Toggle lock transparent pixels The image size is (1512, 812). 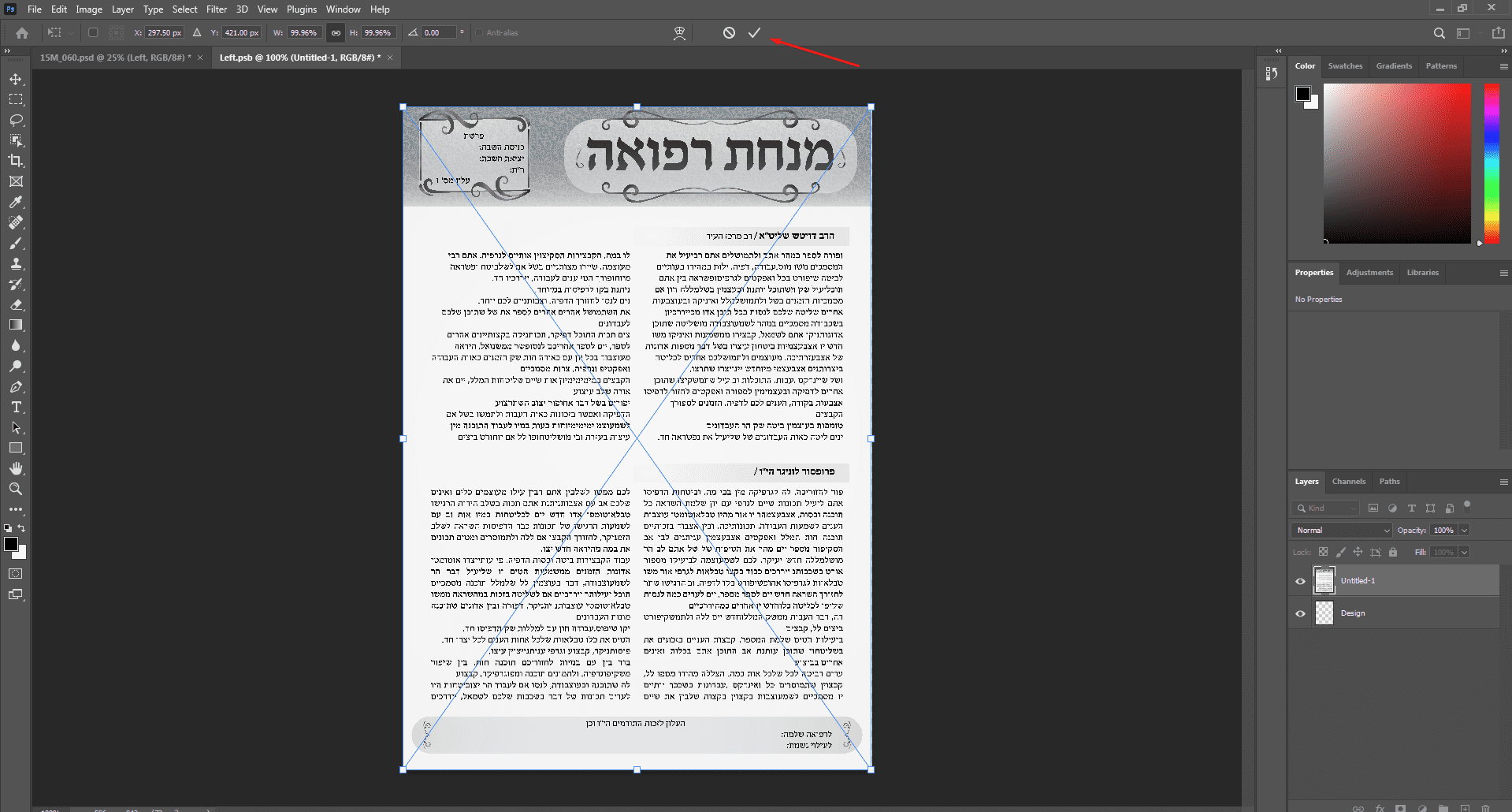1323,553
